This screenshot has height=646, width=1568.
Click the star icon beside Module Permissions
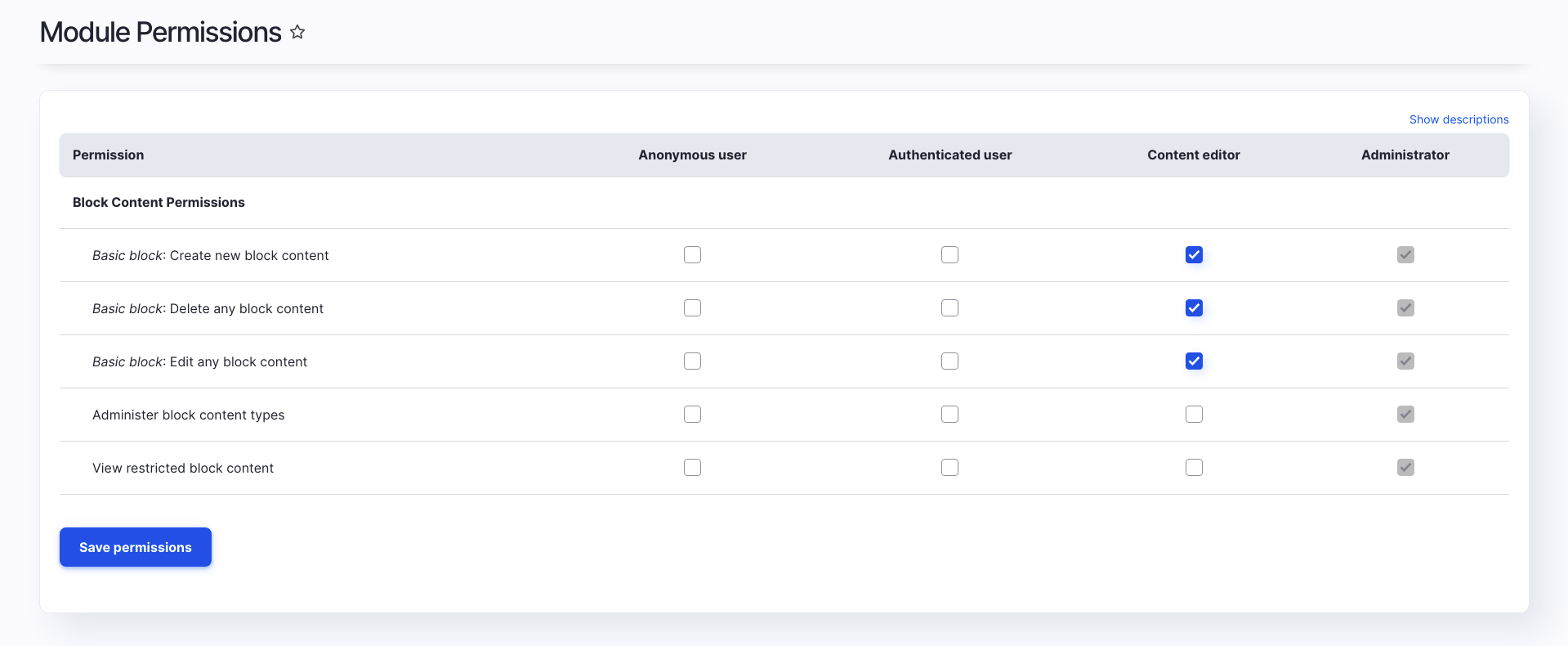[297, 32]
